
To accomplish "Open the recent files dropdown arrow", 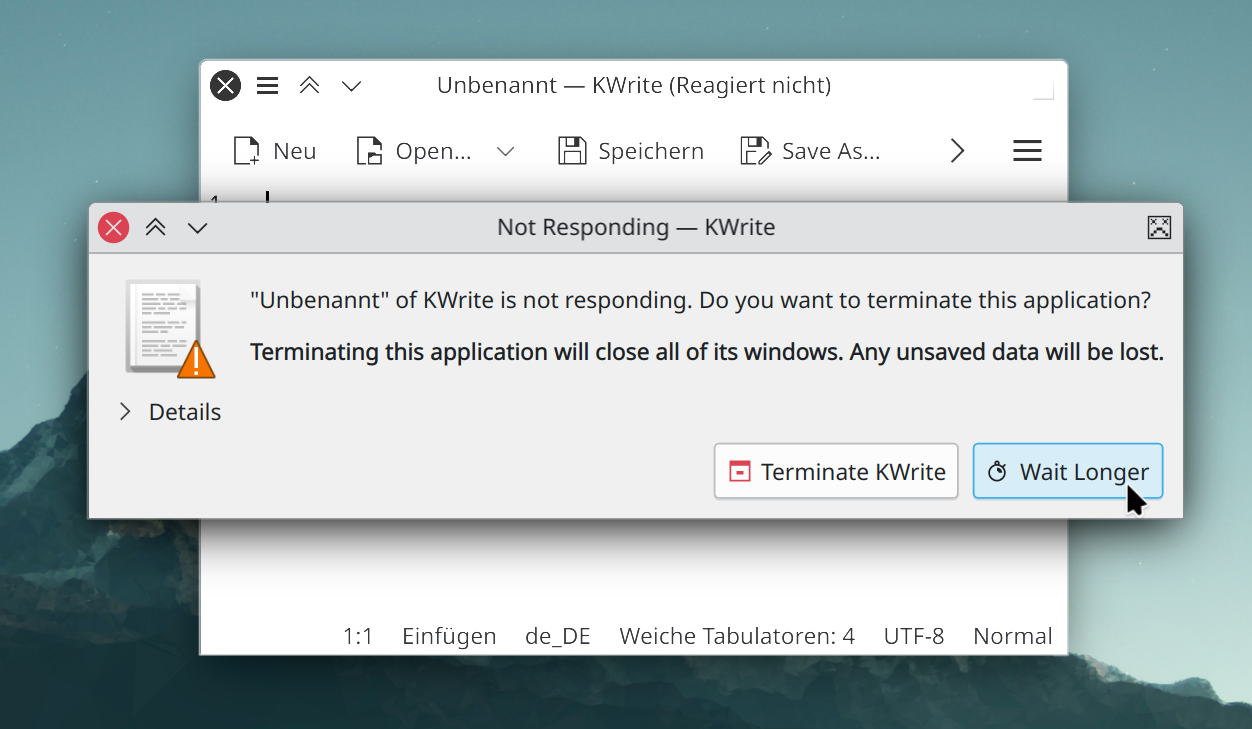I will coord(505,151).
